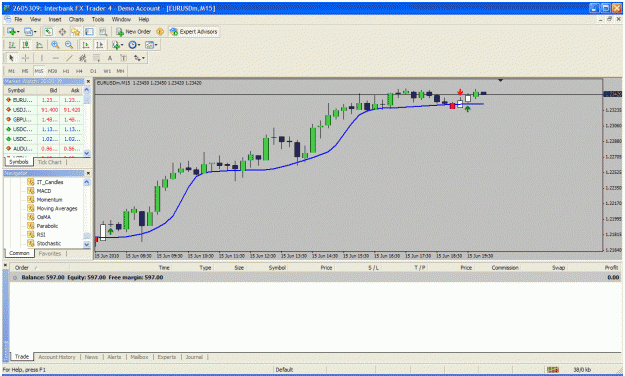Switch to H1 timeframe
The width and height of the screenshot is (625, 376).
tap(66, 71)
